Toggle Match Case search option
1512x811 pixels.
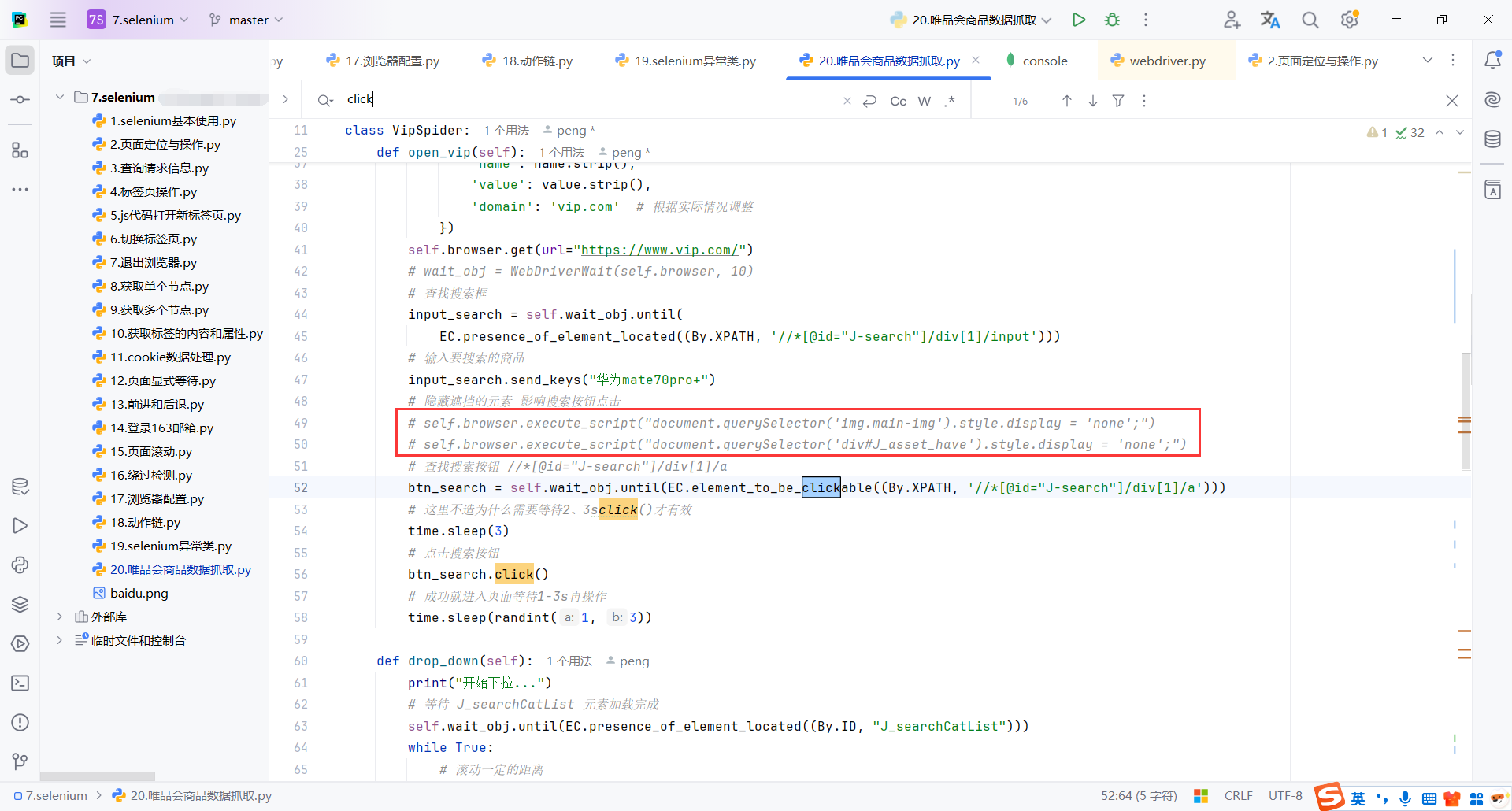[898, 101]
